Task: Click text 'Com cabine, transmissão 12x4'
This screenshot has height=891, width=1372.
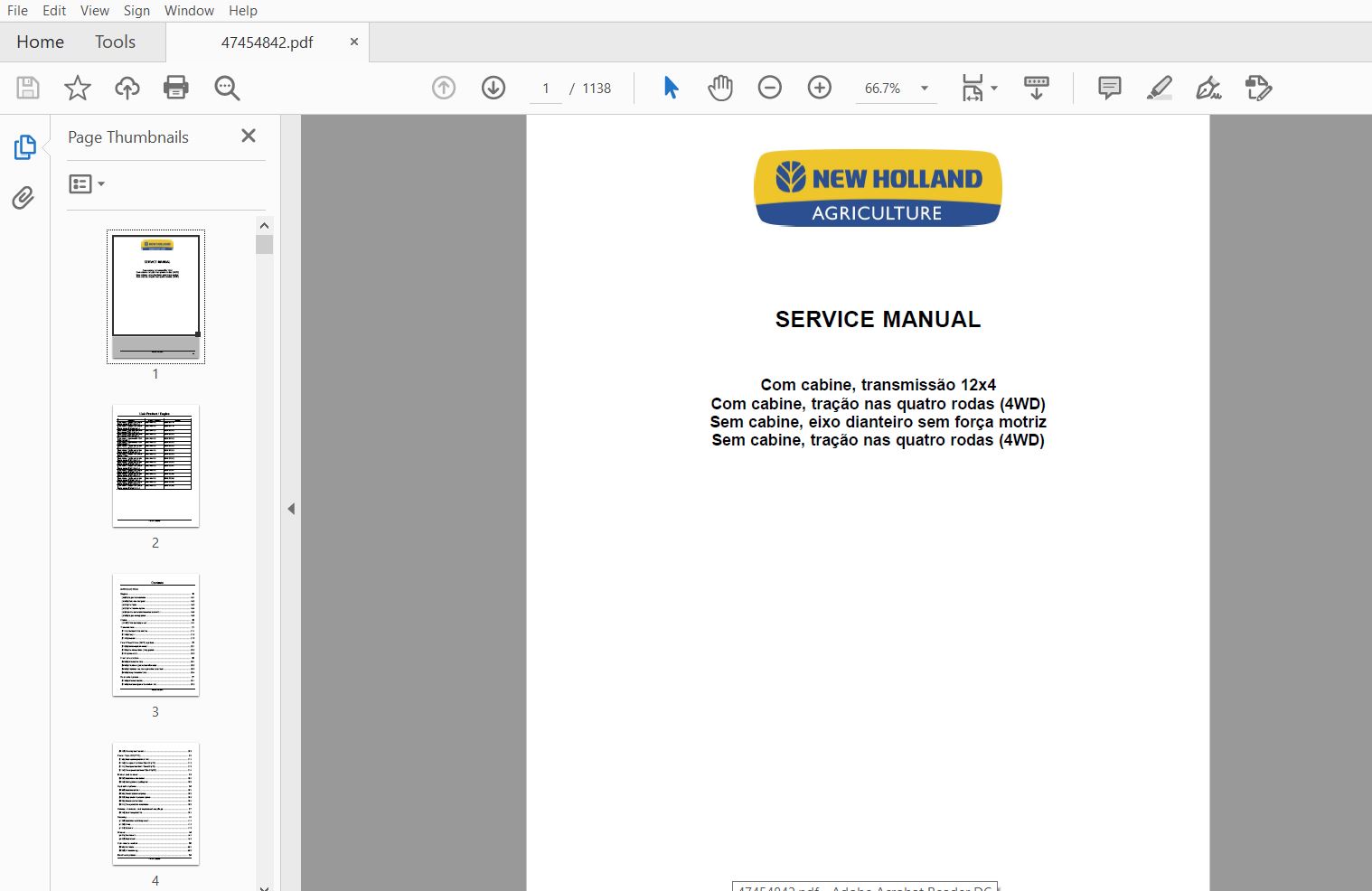Action: pyautogui.click(x=878, y=385)
